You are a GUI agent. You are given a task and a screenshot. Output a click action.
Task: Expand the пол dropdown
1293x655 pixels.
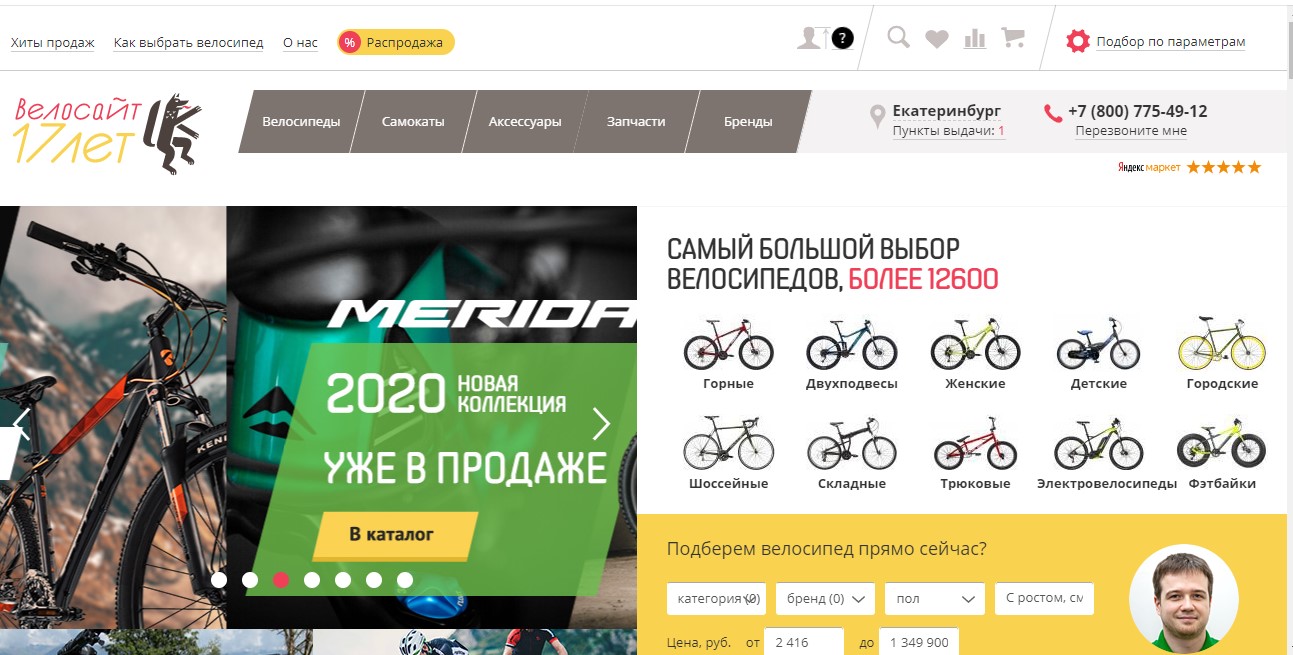coord(935,599)
